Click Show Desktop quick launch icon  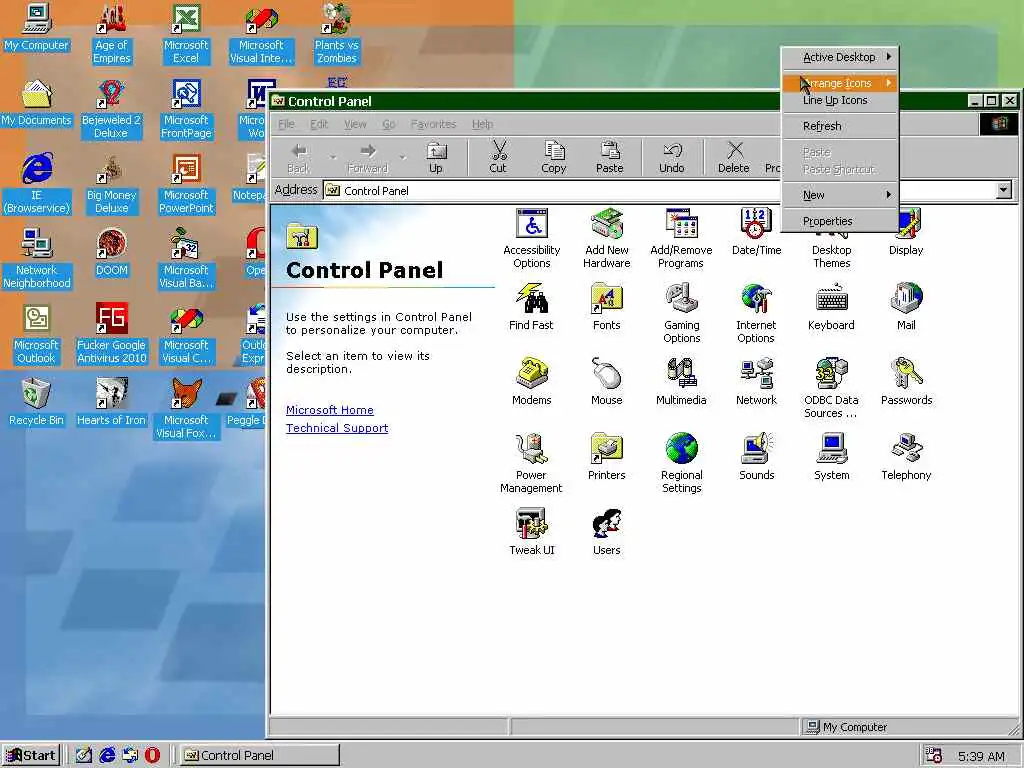point(83,755)
